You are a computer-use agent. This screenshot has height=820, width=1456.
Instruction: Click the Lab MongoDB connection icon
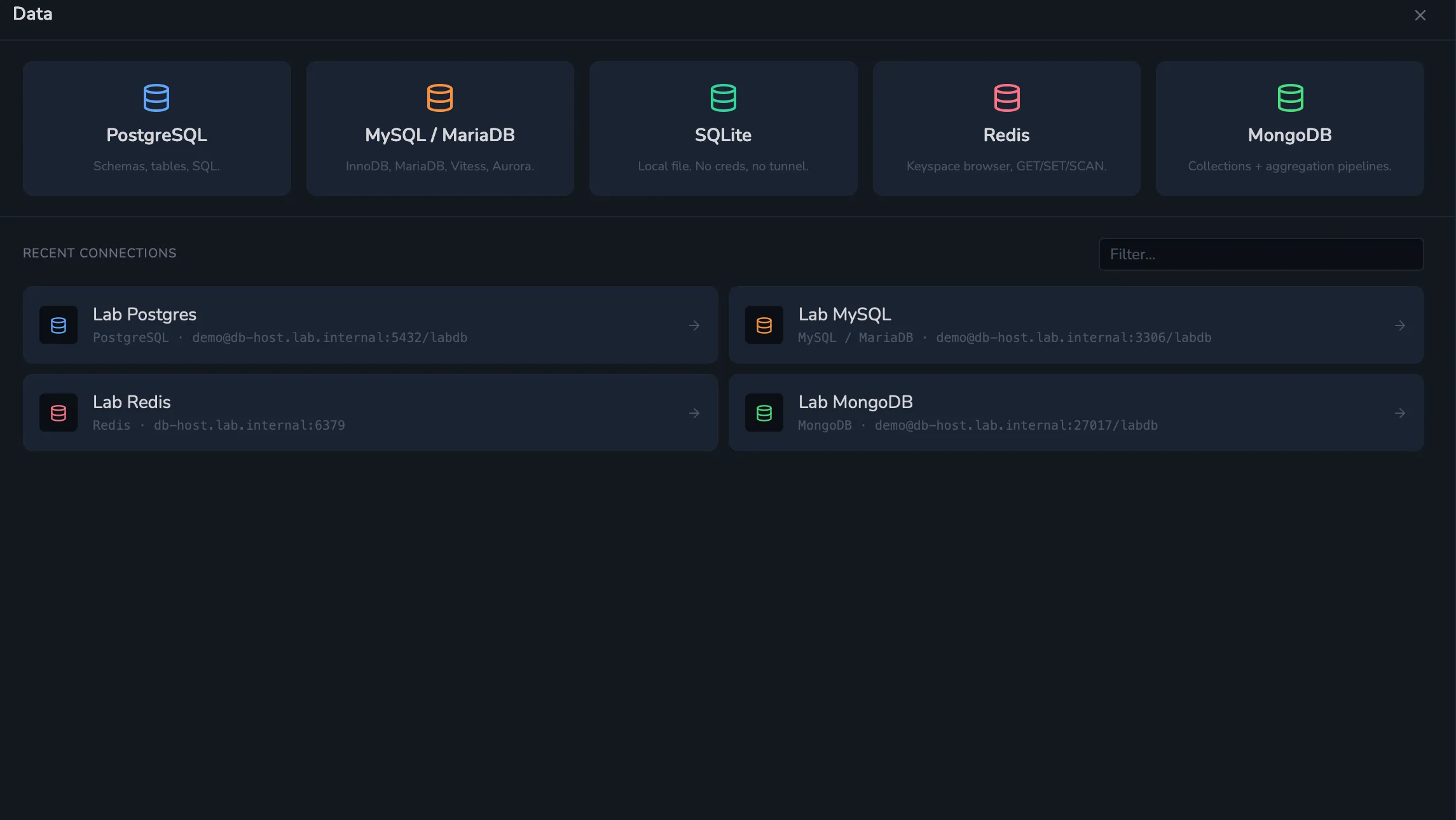coord(764,413)
